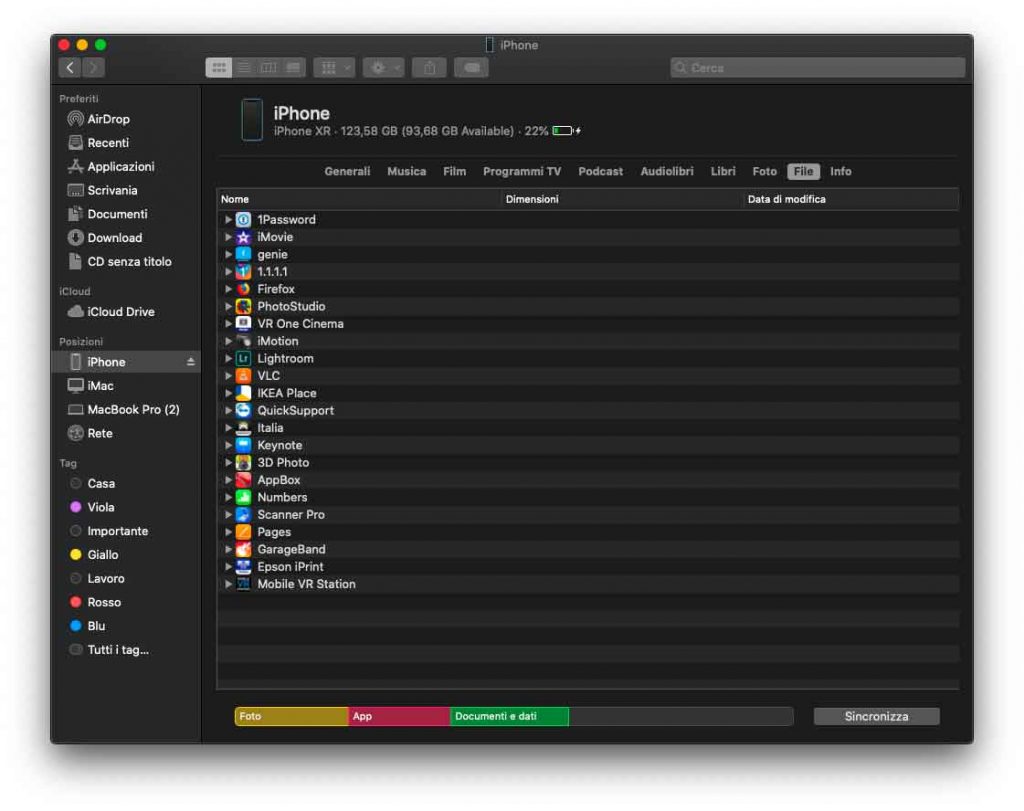Select the Rosso red tag
Viewport: 1024px width, 811px height.
pos(103,602)
